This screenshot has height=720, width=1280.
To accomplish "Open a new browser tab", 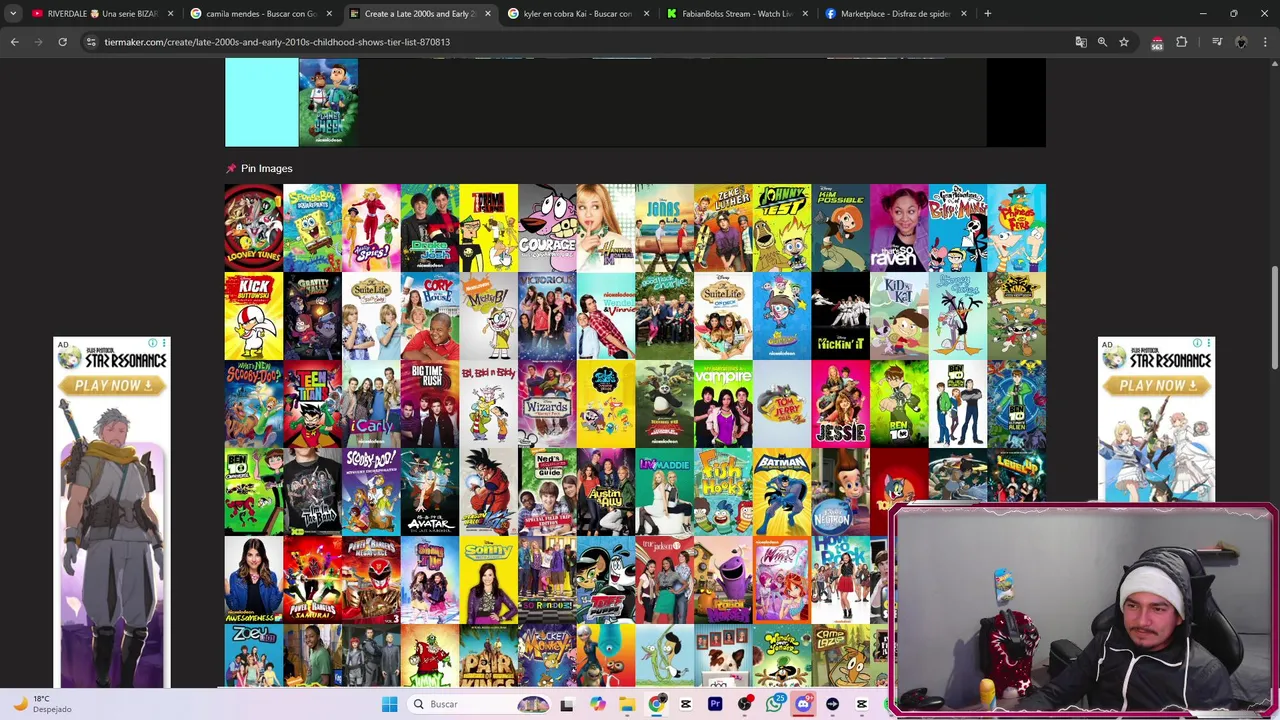I will tap(988, 14).
